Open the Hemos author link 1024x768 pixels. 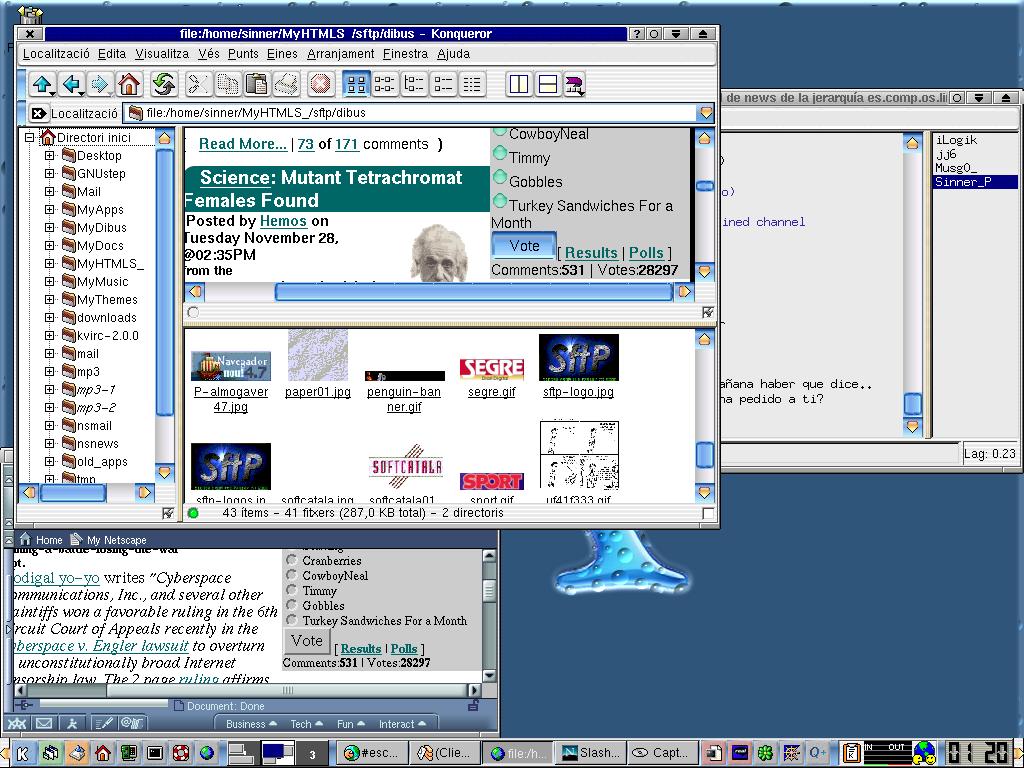tap(283, 221)
